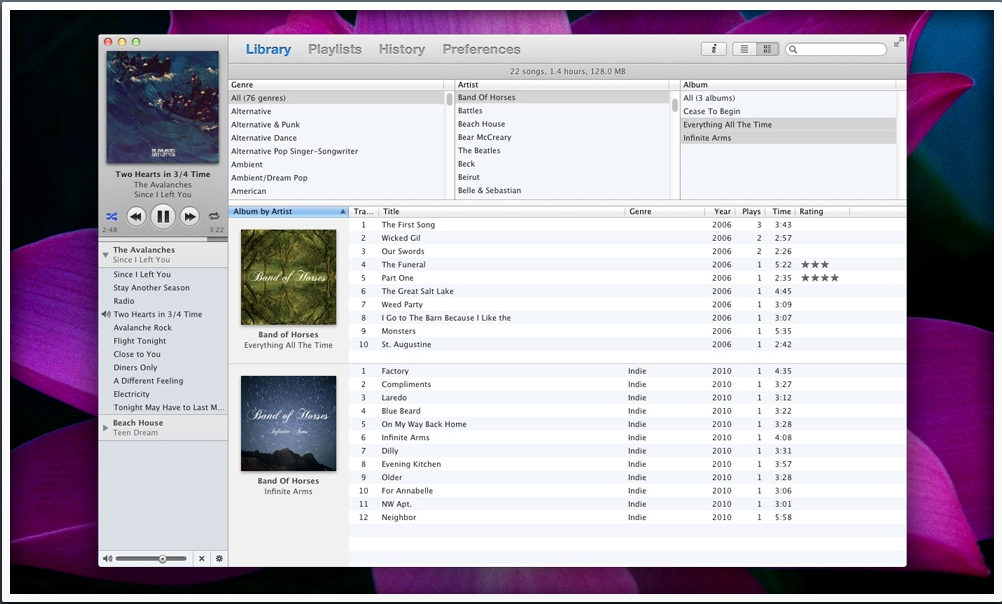The width and height of the screenshot is (1002, 604).
Task: Pause the current song
Action: pos(163,217)
